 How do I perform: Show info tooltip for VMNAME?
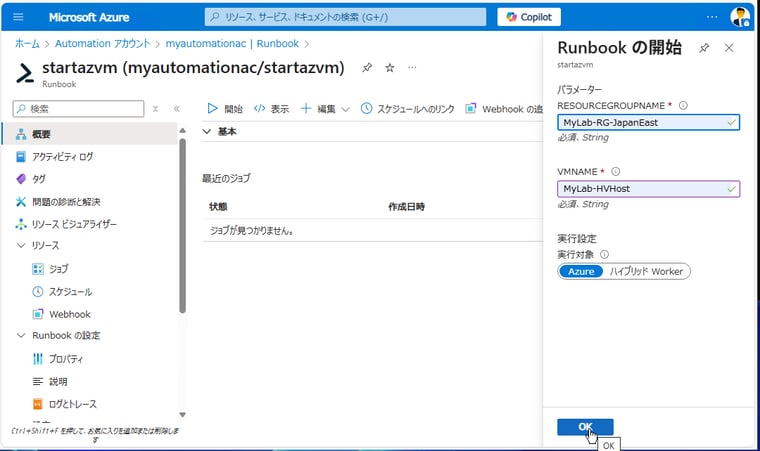pyautogui.click(x=616, y=171)
